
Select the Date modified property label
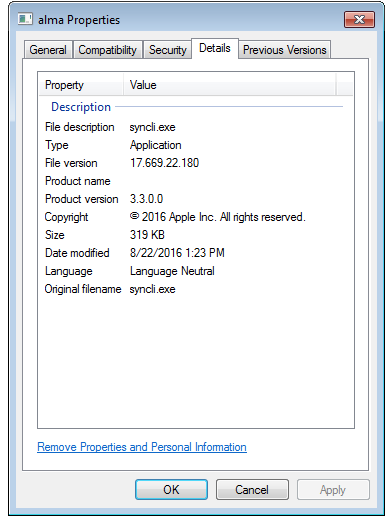pyautogui.click(x=77, y=253)
